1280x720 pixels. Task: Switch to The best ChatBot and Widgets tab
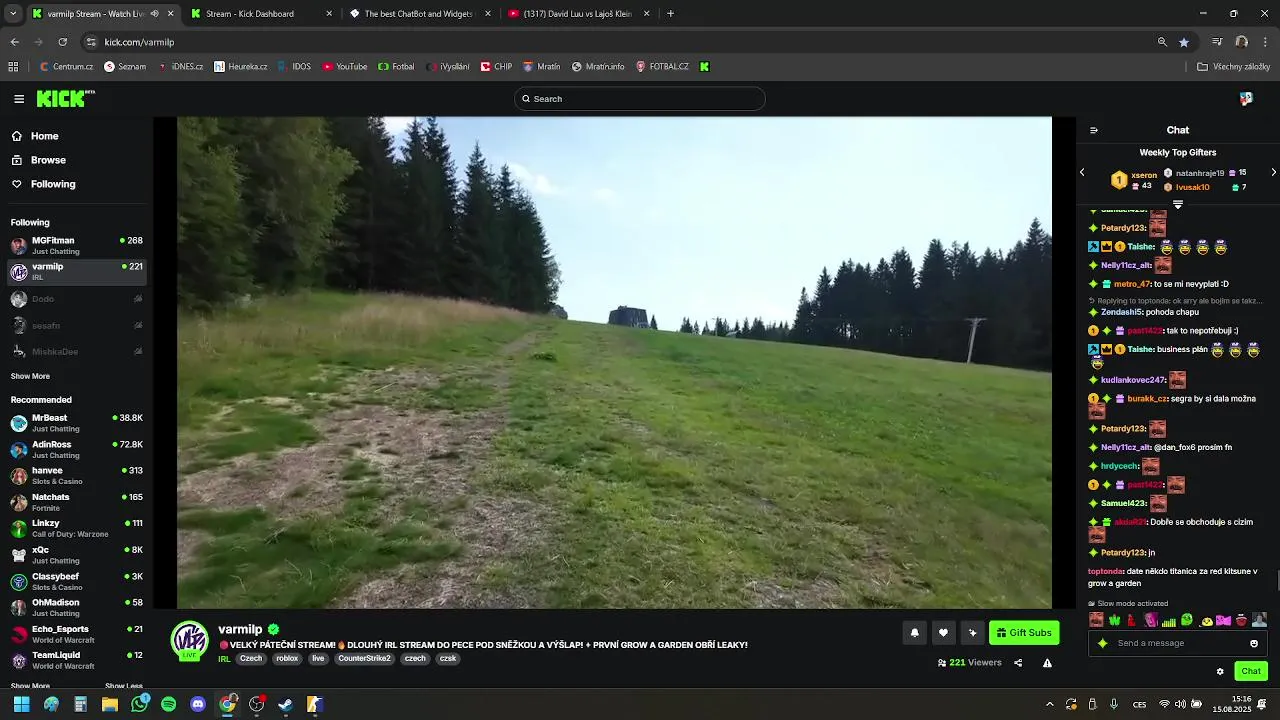pos(419,14)
